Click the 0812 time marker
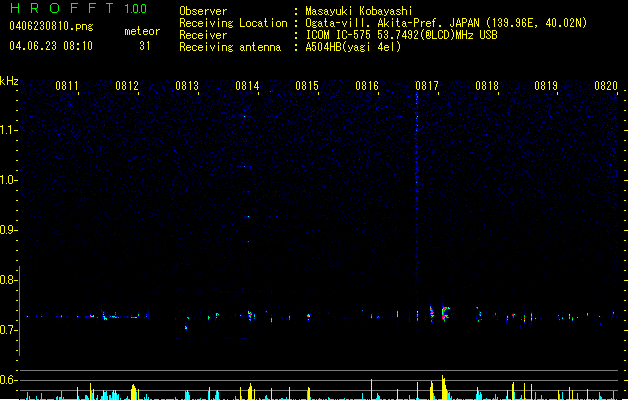Viewport: 629px width, 400px height. 127,86
